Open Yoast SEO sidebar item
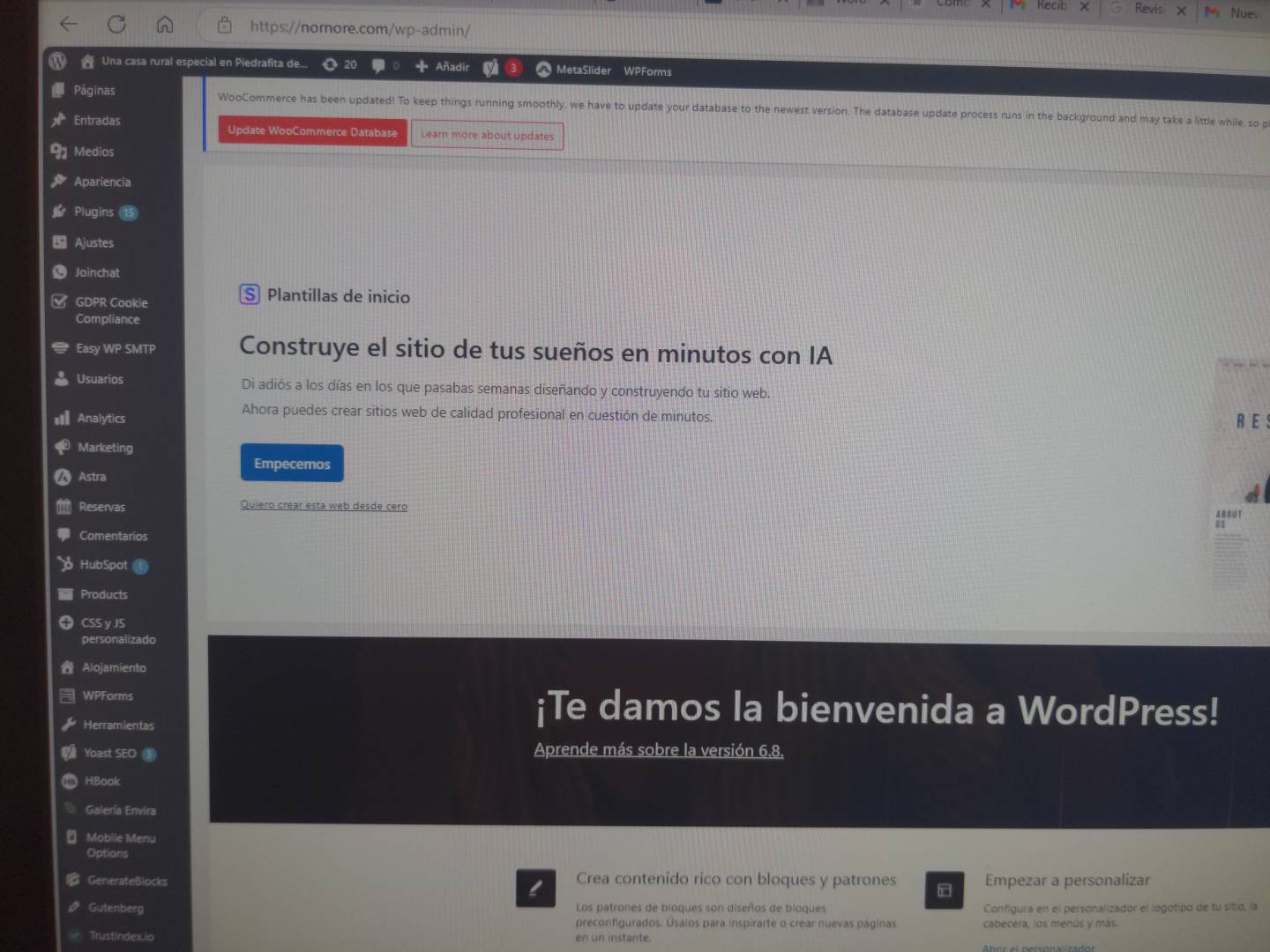Image resolution: width=1270 pixels, height=952 pixels. (x=109, y=753)
